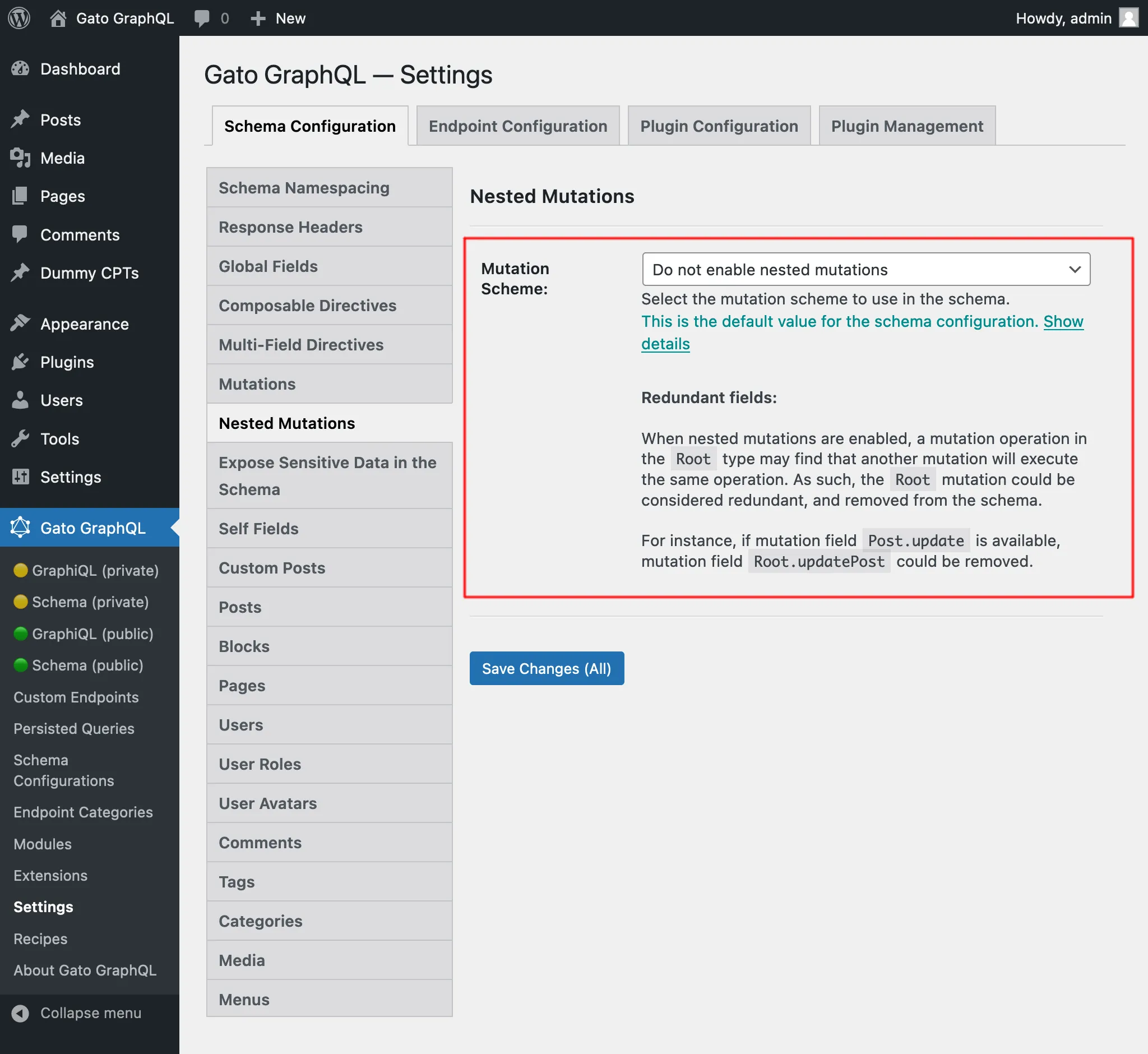Click the Appearance brush icon
Viewport: 1148px width, 1054px height.
point(20,323)
